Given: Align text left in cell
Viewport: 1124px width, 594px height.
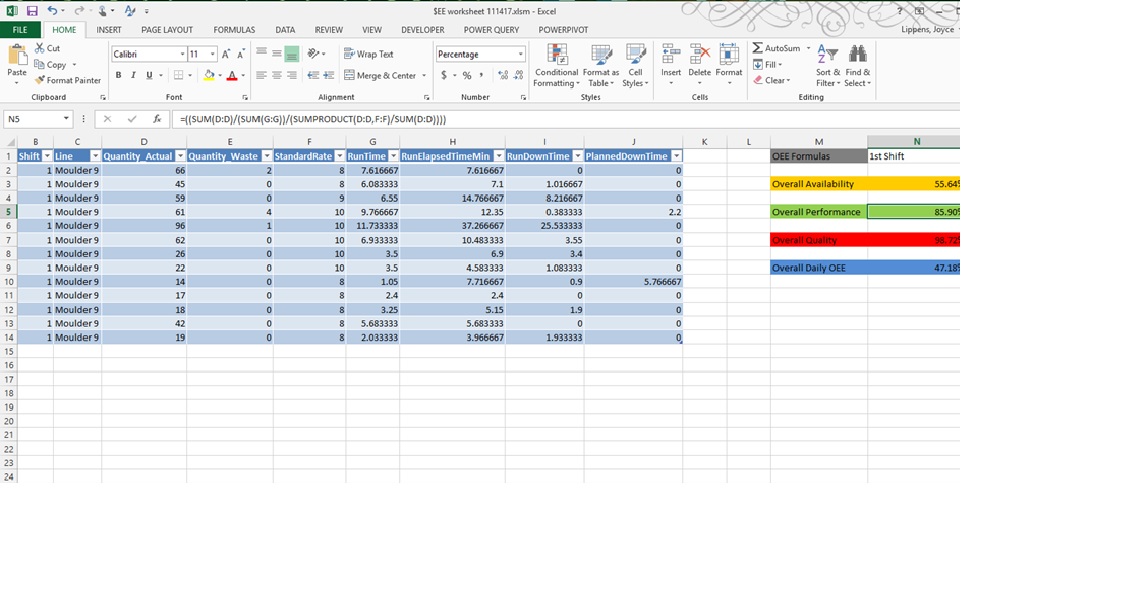Looking at the screenshot, I should (x=262, y=75).
